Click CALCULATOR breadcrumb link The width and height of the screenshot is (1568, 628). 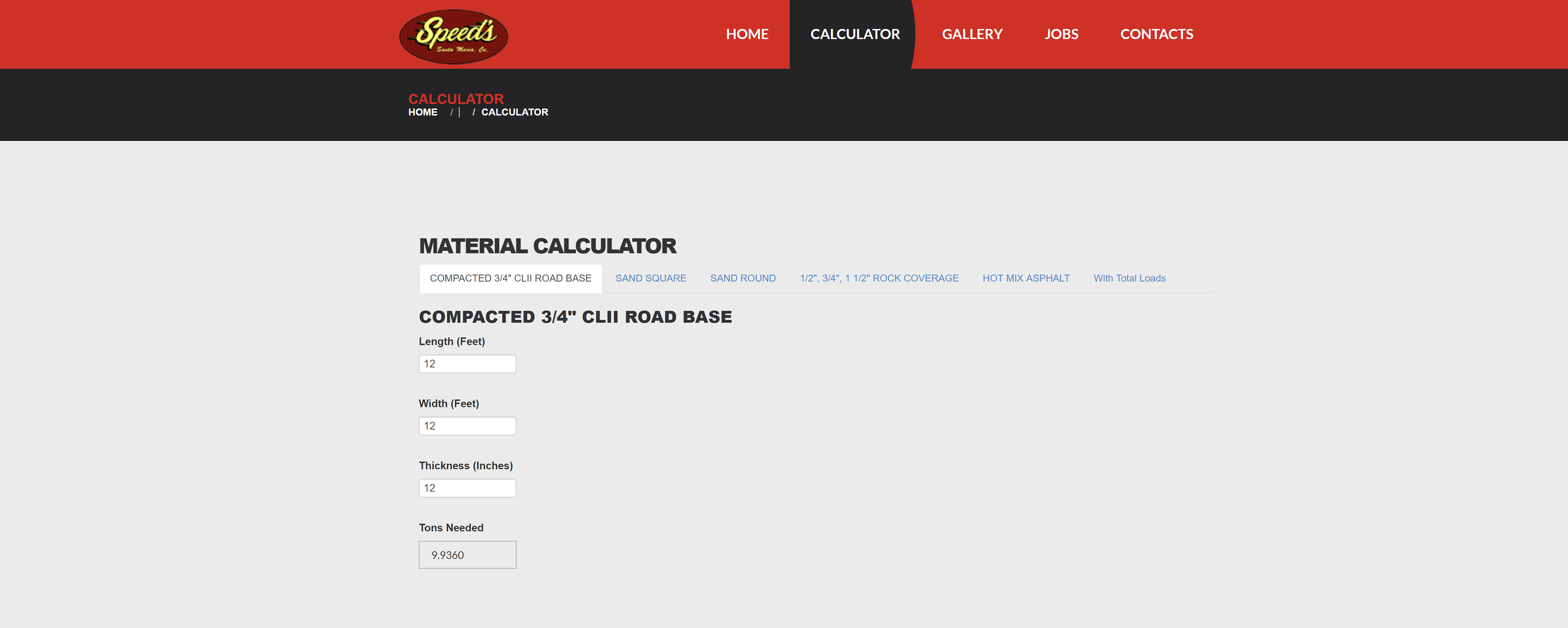(514, 112)
